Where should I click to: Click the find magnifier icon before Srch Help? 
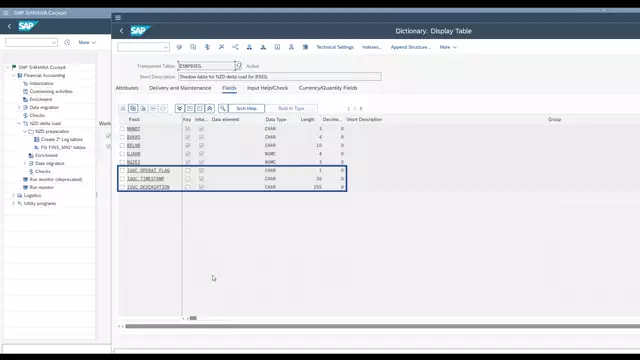pos(223,109)
